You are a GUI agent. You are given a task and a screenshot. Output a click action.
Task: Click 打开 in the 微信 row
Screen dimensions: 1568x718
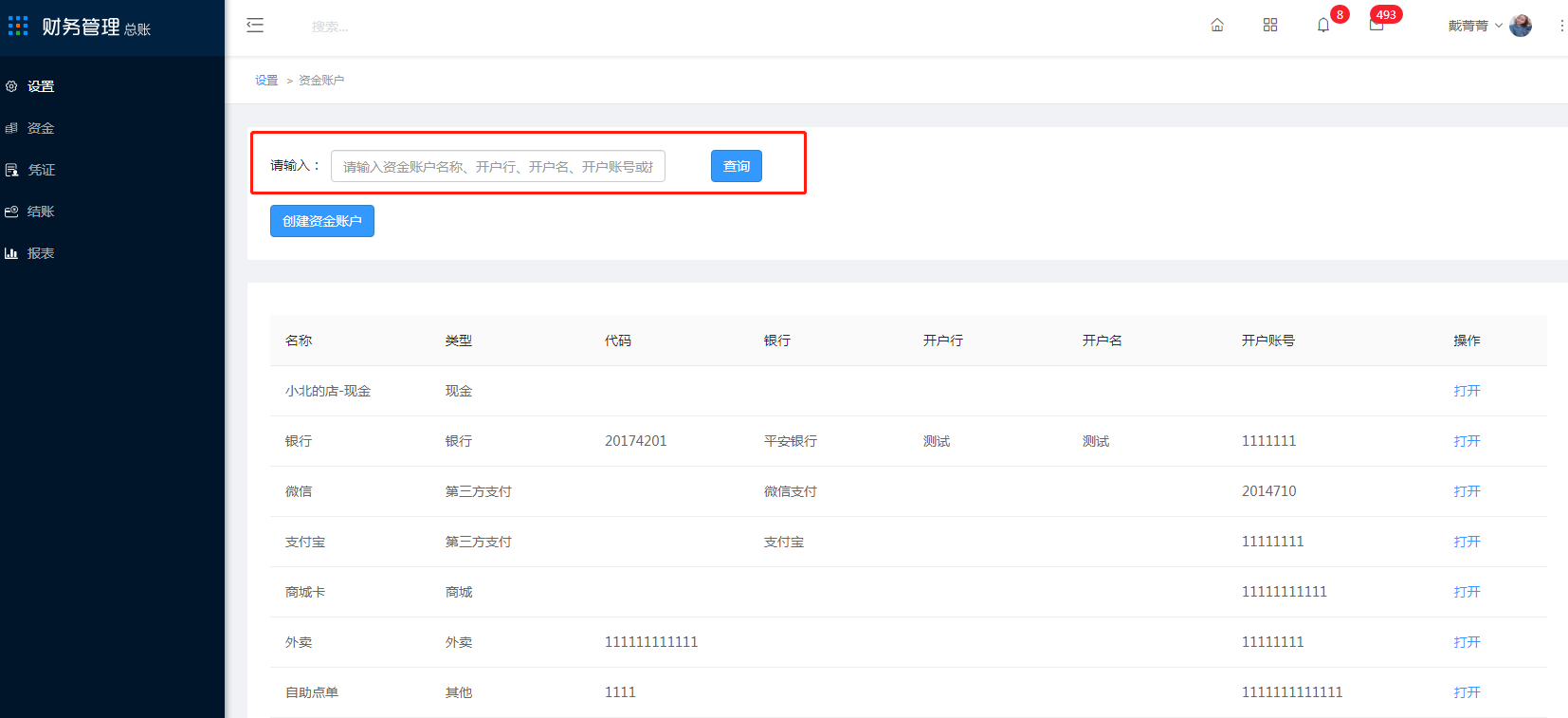coord(1467,491)
